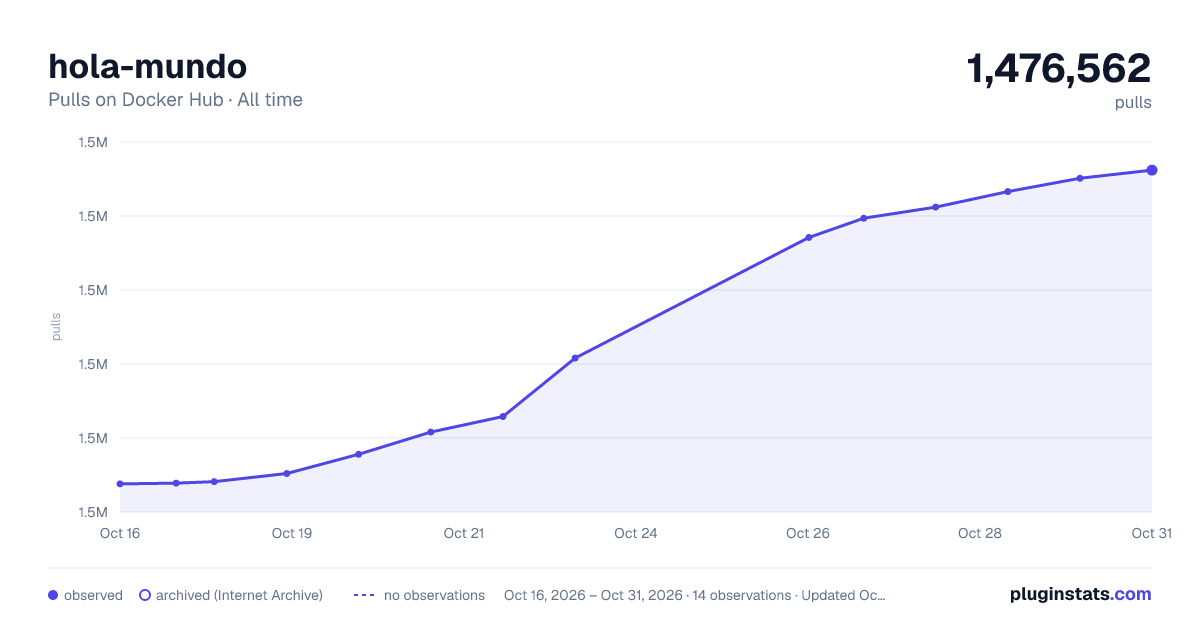Click the "Pulls on Docker Hub · All time" subtitle
This screenshot has height=630, width=1200.
click(175, 100)
